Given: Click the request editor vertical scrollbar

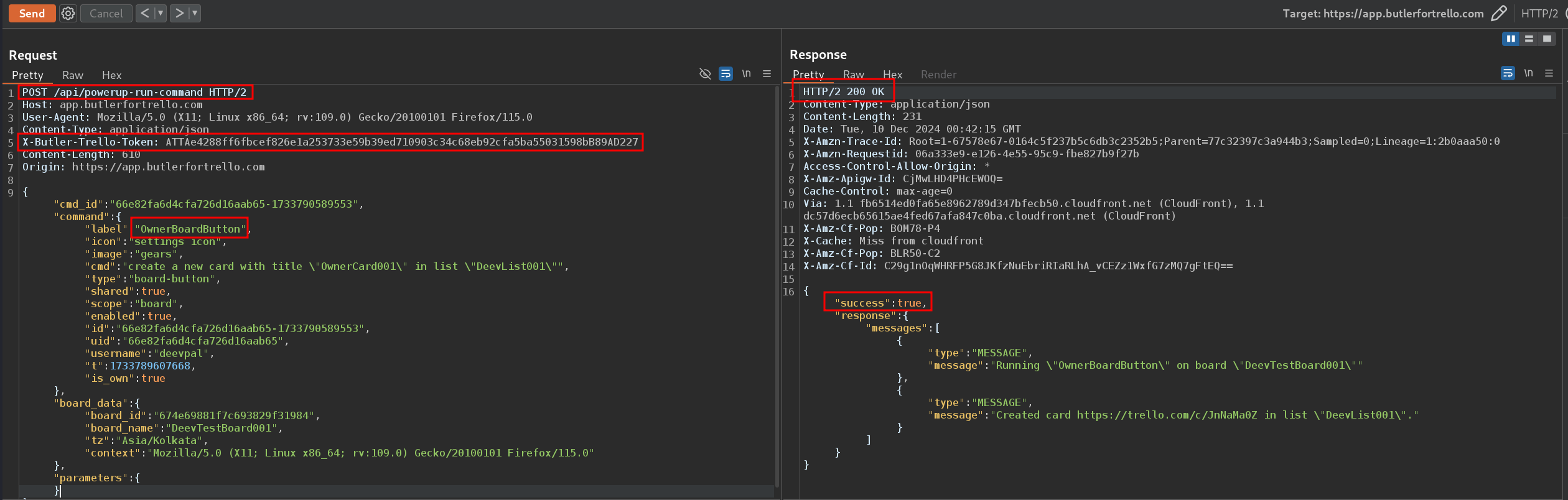Looking at the screenshot, I should click(x=777, y=286).
